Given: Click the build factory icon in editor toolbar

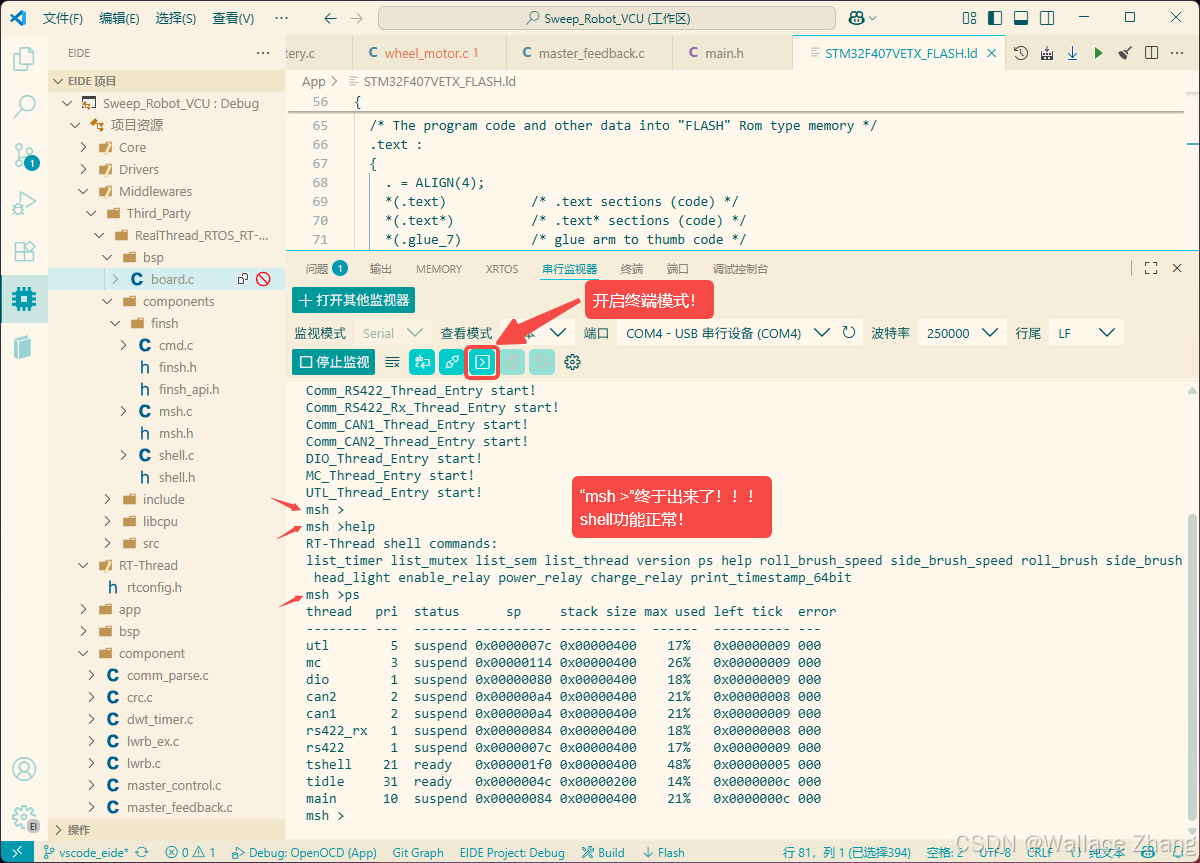Looking at the screenshot, I should point(1047,53).
